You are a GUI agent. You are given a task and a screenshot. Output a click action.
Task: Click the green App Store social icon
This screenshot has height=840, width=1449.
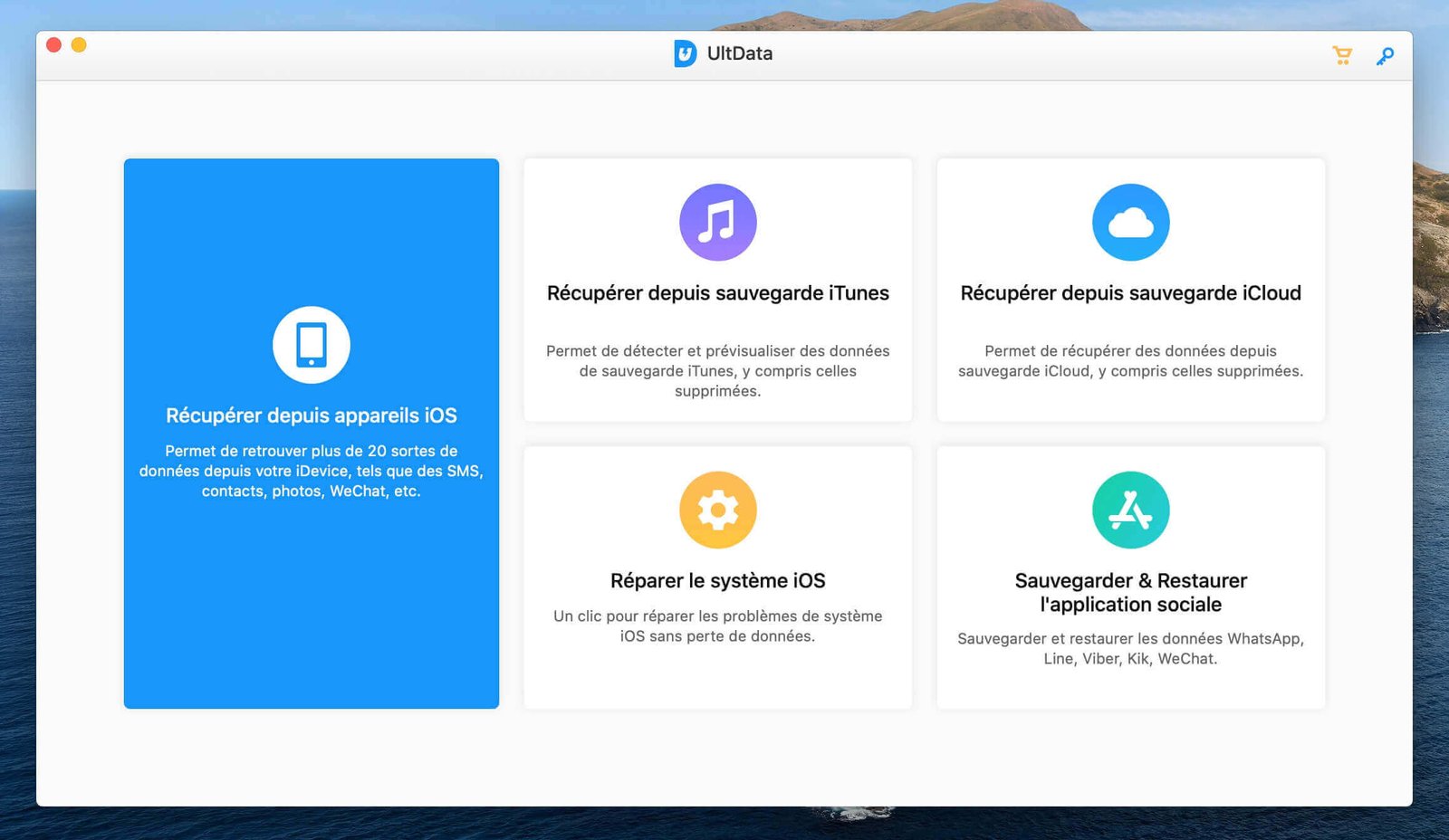point(1131,510)
